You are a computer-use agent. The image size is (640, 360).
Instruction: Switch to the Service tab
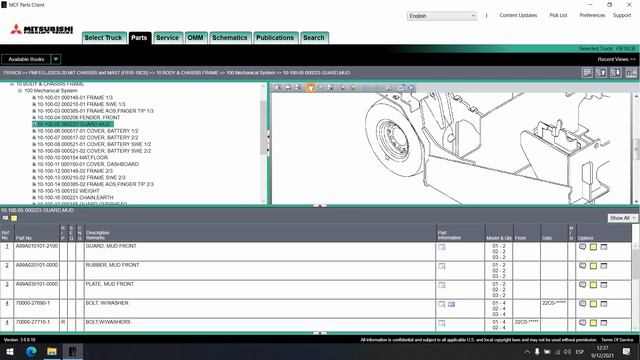point(167,38)
